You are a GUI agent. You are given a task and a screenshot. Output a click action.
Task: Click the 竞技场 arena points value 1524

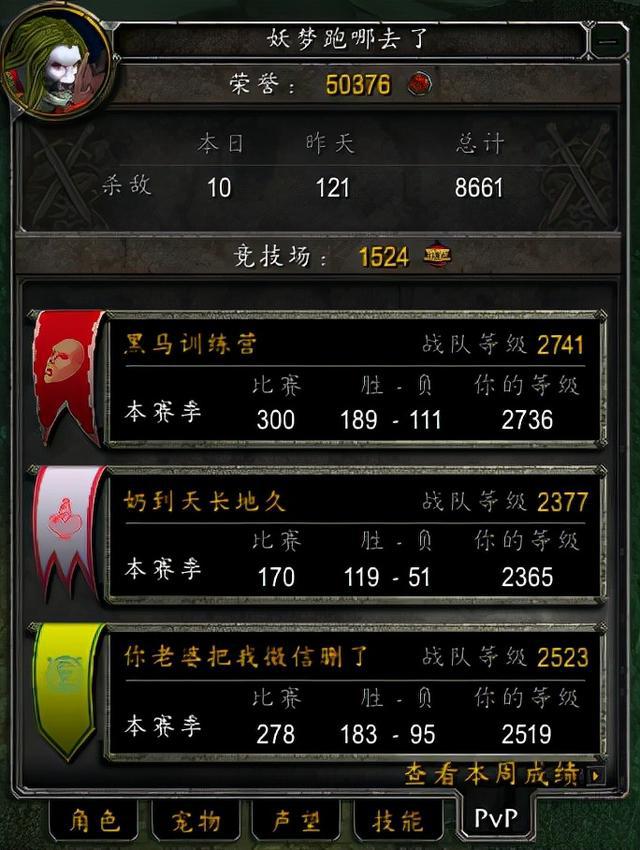click(384, 257)
